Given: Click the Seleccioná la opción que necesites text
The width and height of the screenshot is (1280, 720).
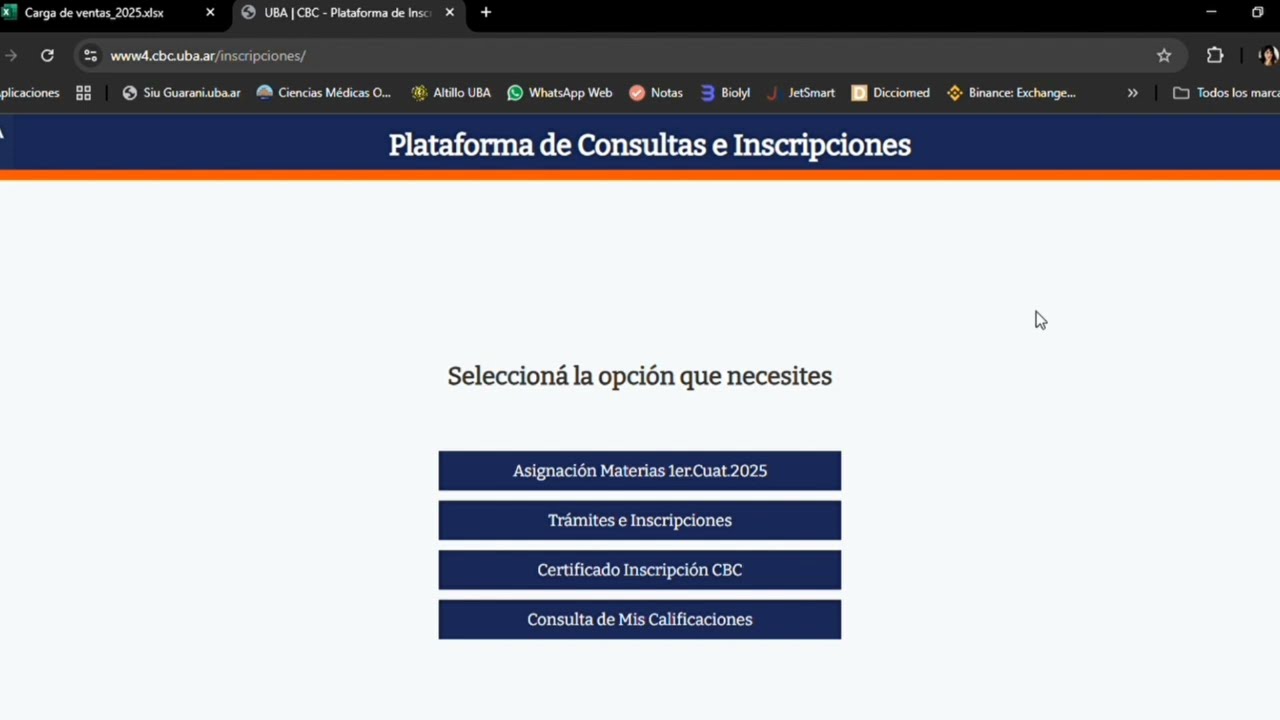Looking at the screenshot, I should pos(639,376).
